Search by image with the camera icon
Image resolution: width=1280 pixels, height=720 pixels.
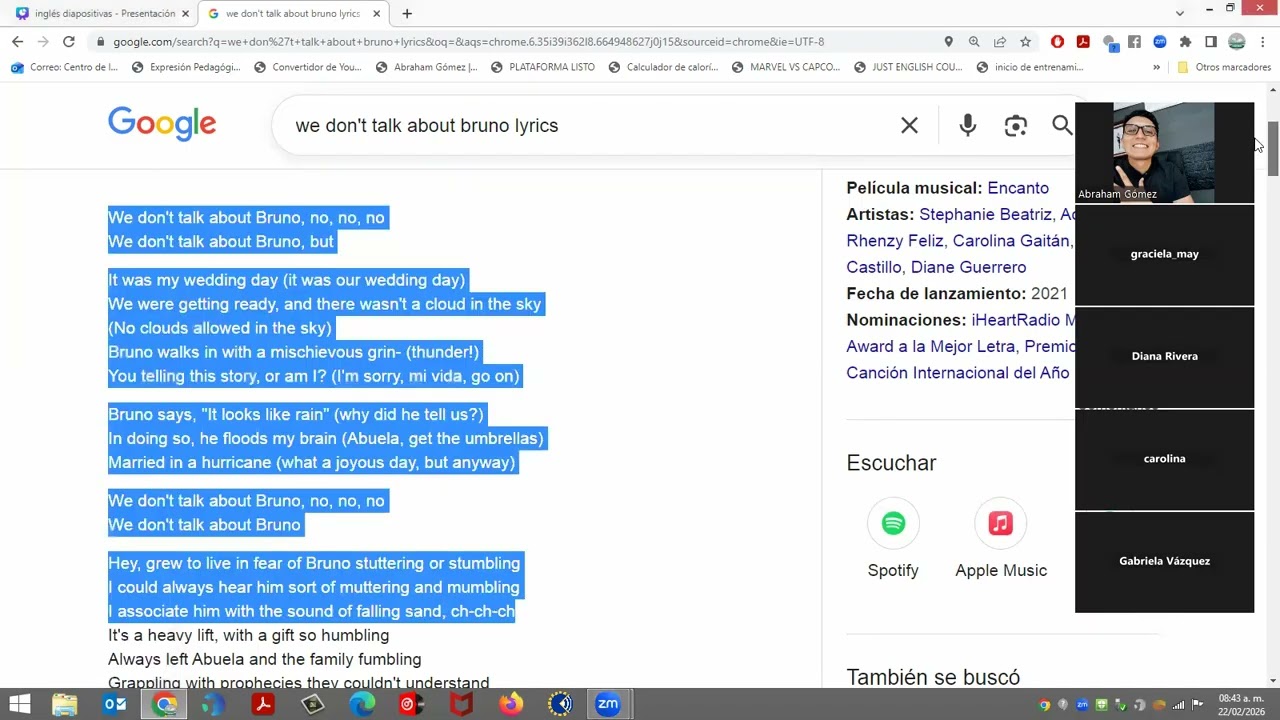pos(1016,125)
